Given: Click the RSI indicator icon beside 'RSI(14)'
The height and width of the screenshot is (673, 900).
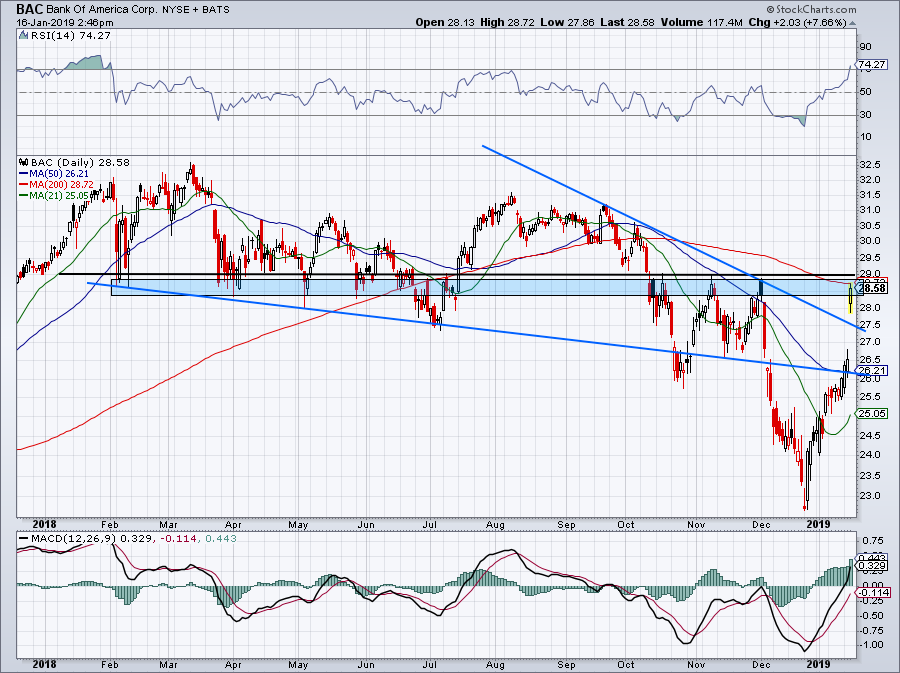Looking at the screenshot, I should (x=23, y=36).
